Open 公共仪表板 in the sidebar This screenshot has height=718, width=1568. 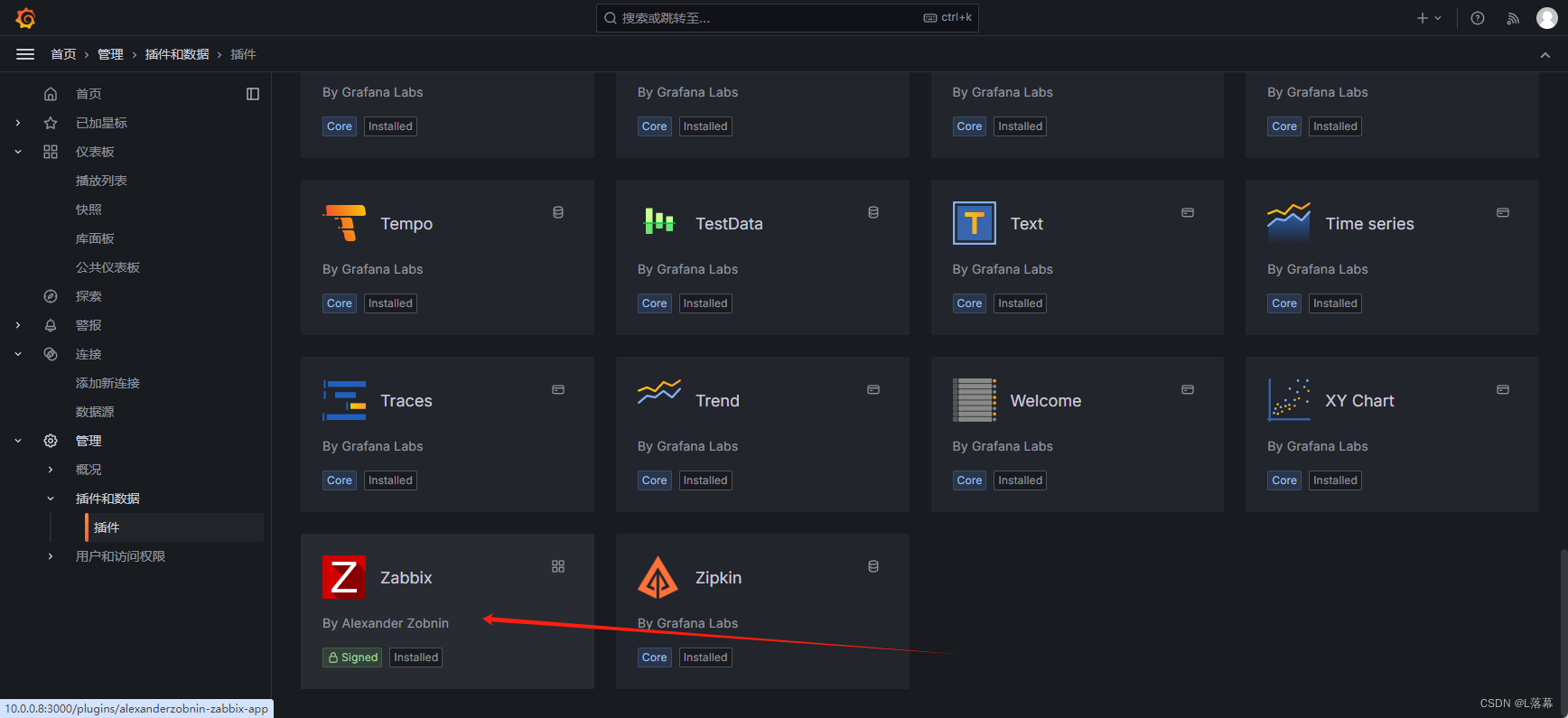click(x=107, y=267)
